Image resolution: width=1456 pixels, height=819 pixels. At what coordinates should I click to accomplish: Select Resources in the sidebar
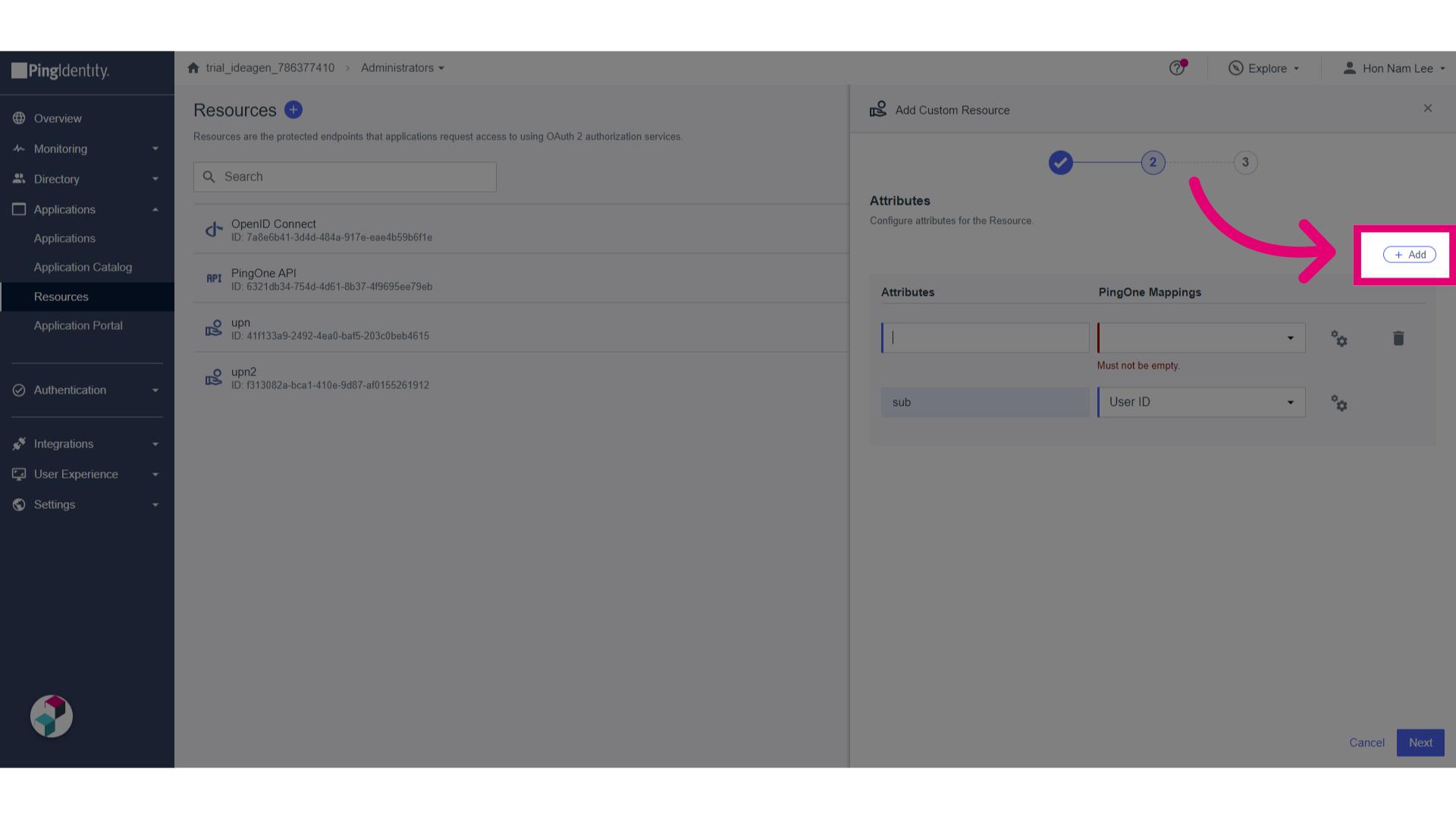coord(87,297)
